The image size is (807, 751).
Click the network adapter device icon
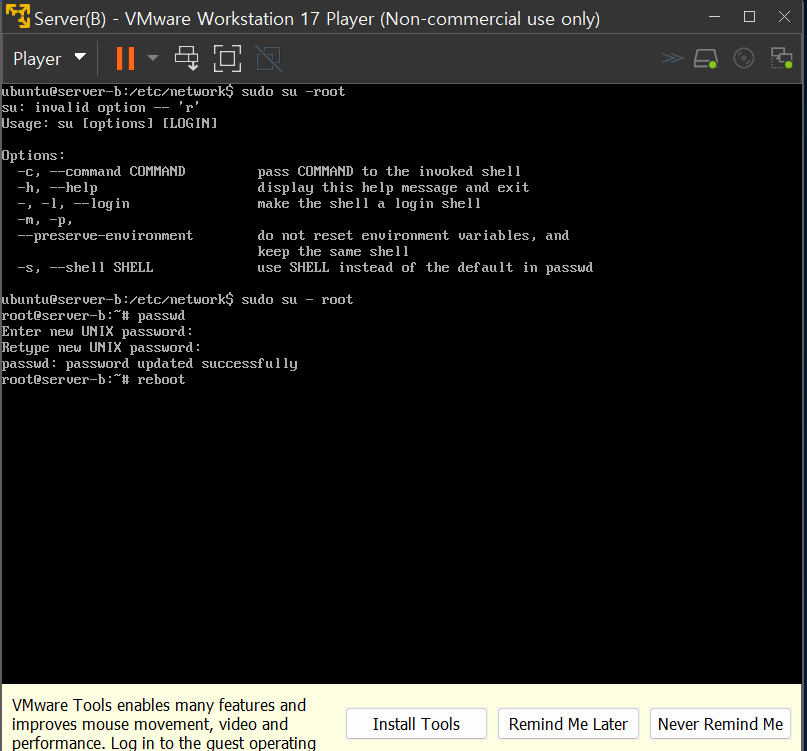(781, 58)
